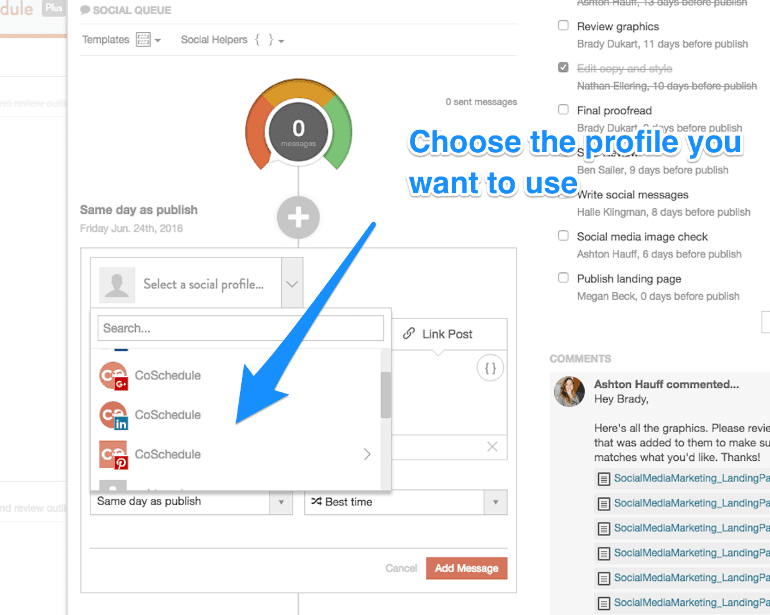Click the gray plus add-message button
Image resolution: width=770 pixels, height=615 pixels.
click(x=298, y=217)
